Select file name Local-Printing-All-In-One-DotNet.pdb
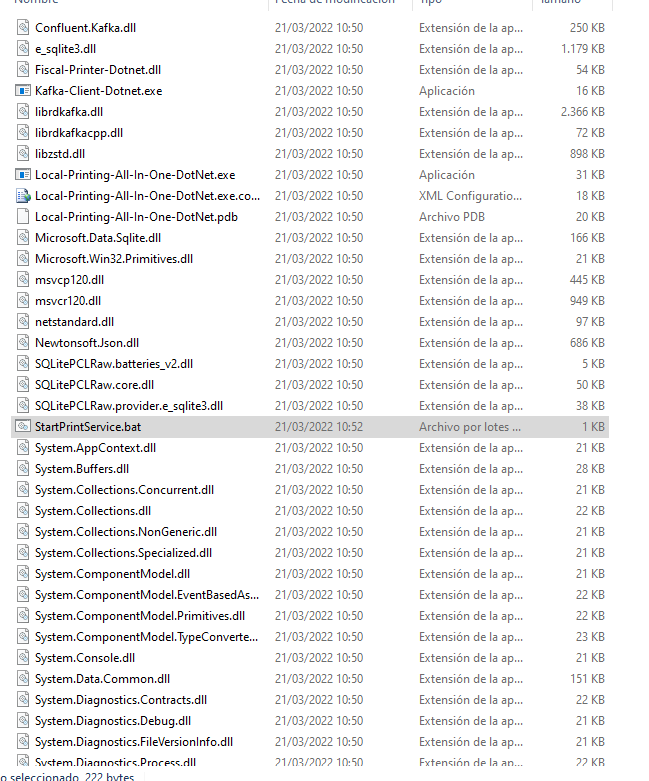The image size is (649, 781). tap(136, 217)
